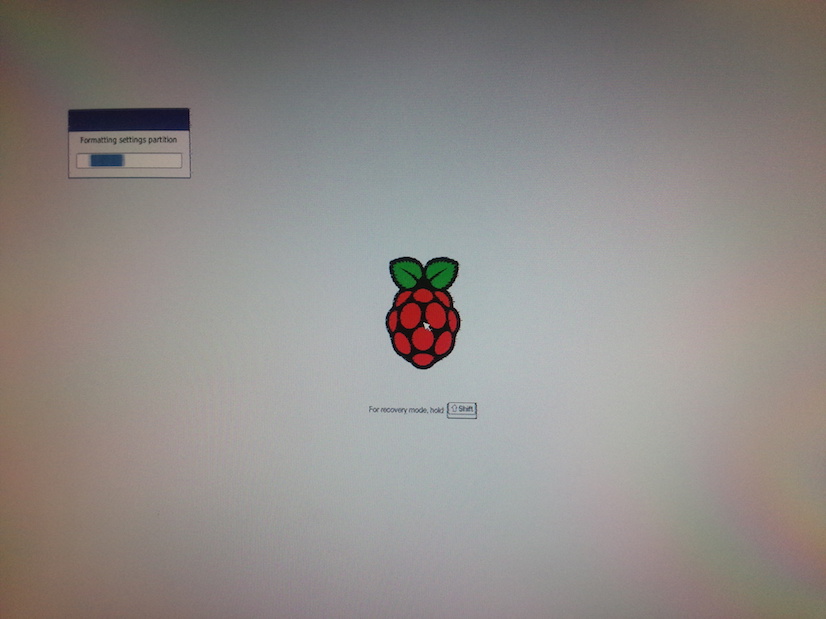Click the 'Formatting settings partition' text
The image size is (826, 619).
click(129, 140)
